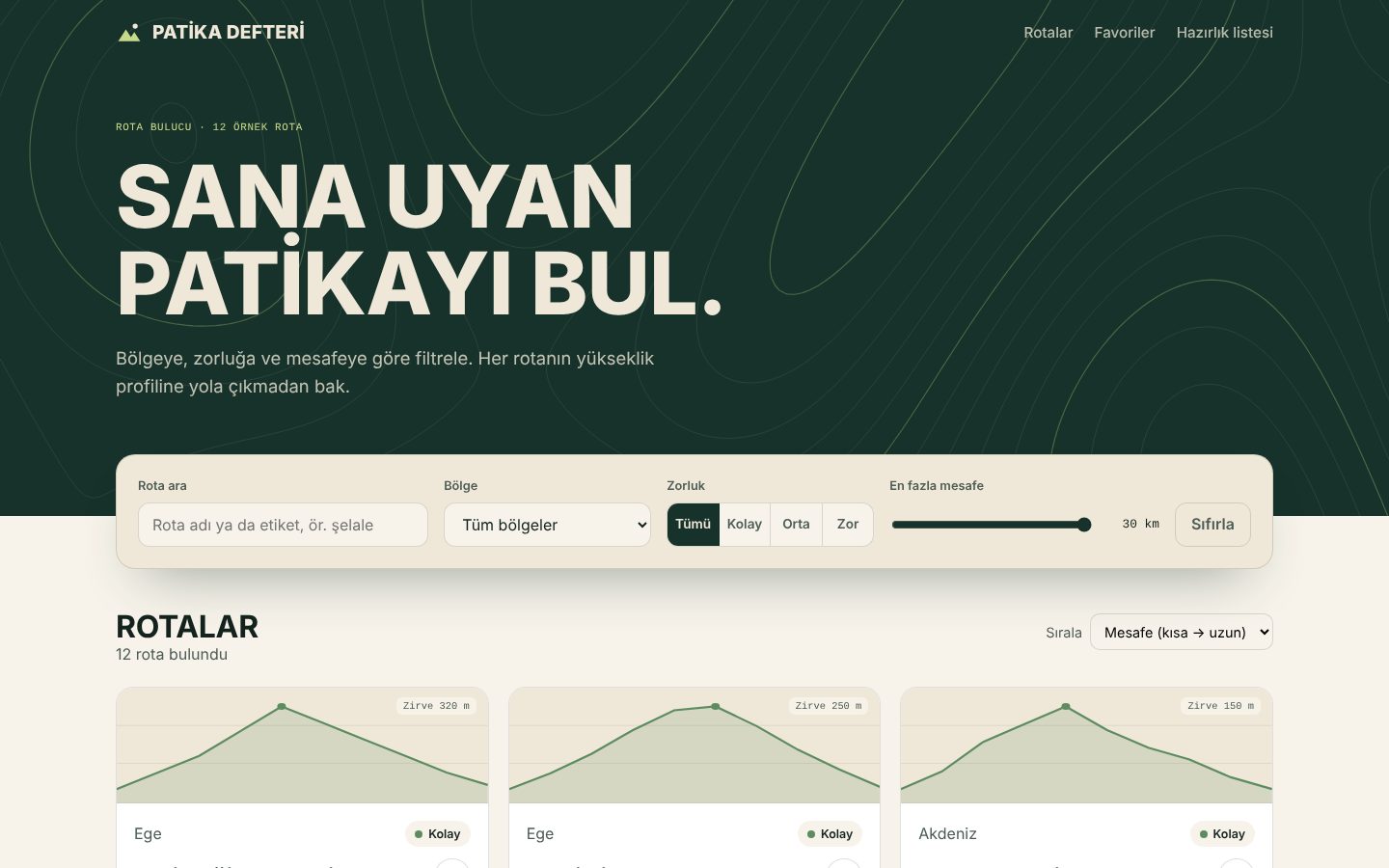Open the route card with Zirve 320 m profile
1389x868 pixels.
click(x=302, y=746)
